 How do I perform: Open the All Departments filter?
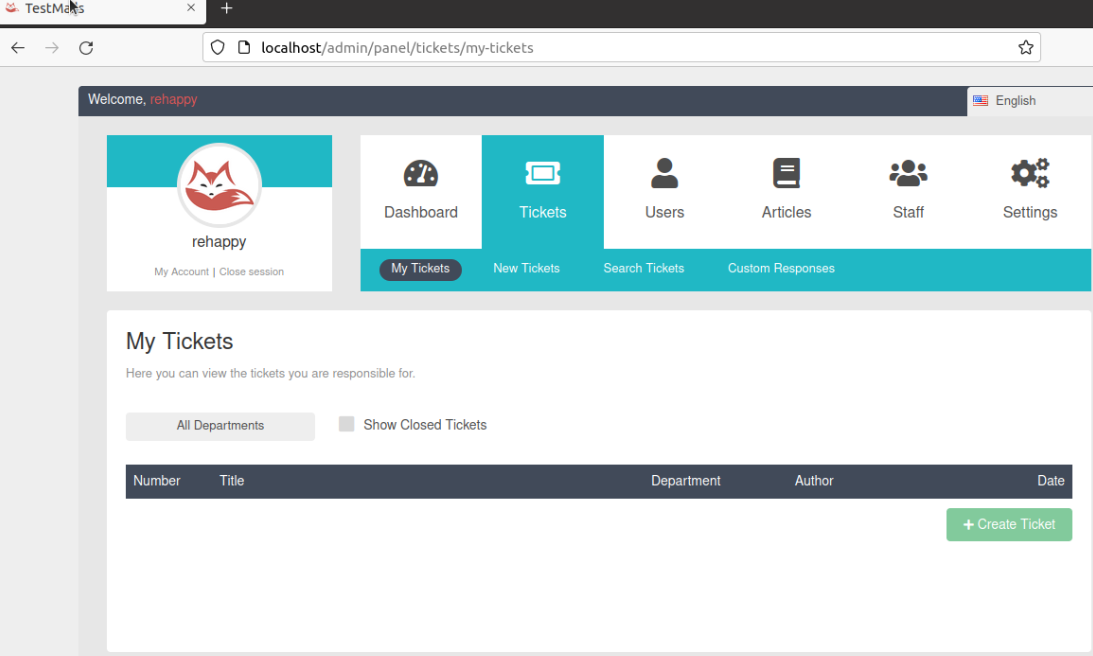(220, 426)
